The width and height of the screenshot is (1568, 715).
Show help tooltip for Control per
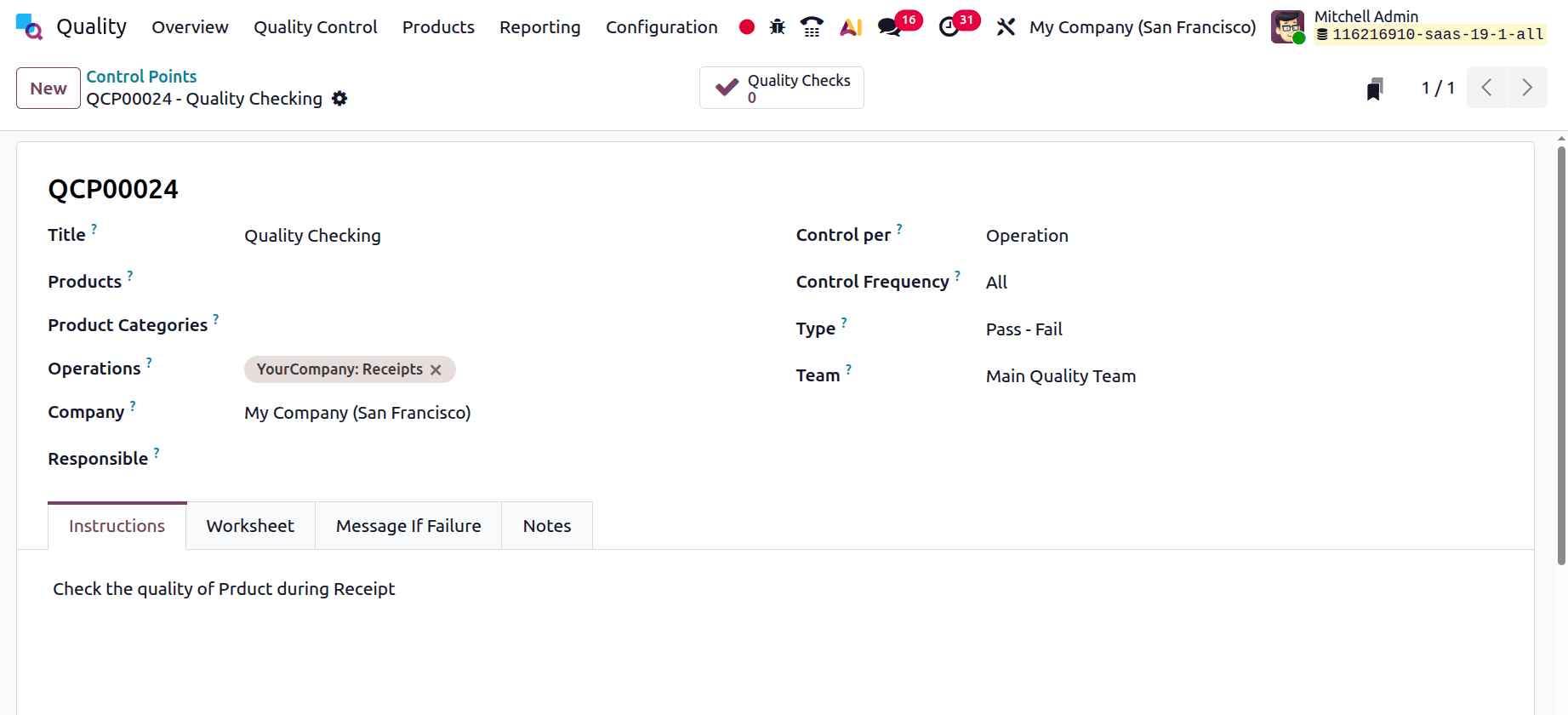[899, 228]
